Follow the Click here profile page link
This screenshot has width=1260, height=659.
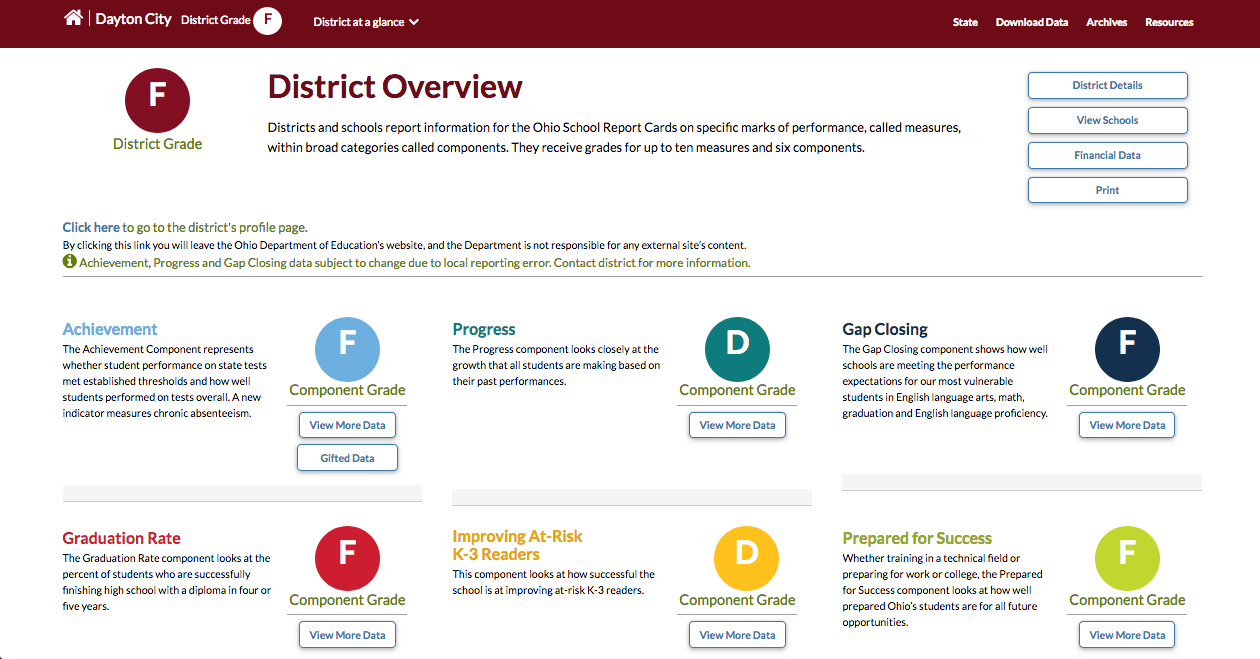coord(91,227)
